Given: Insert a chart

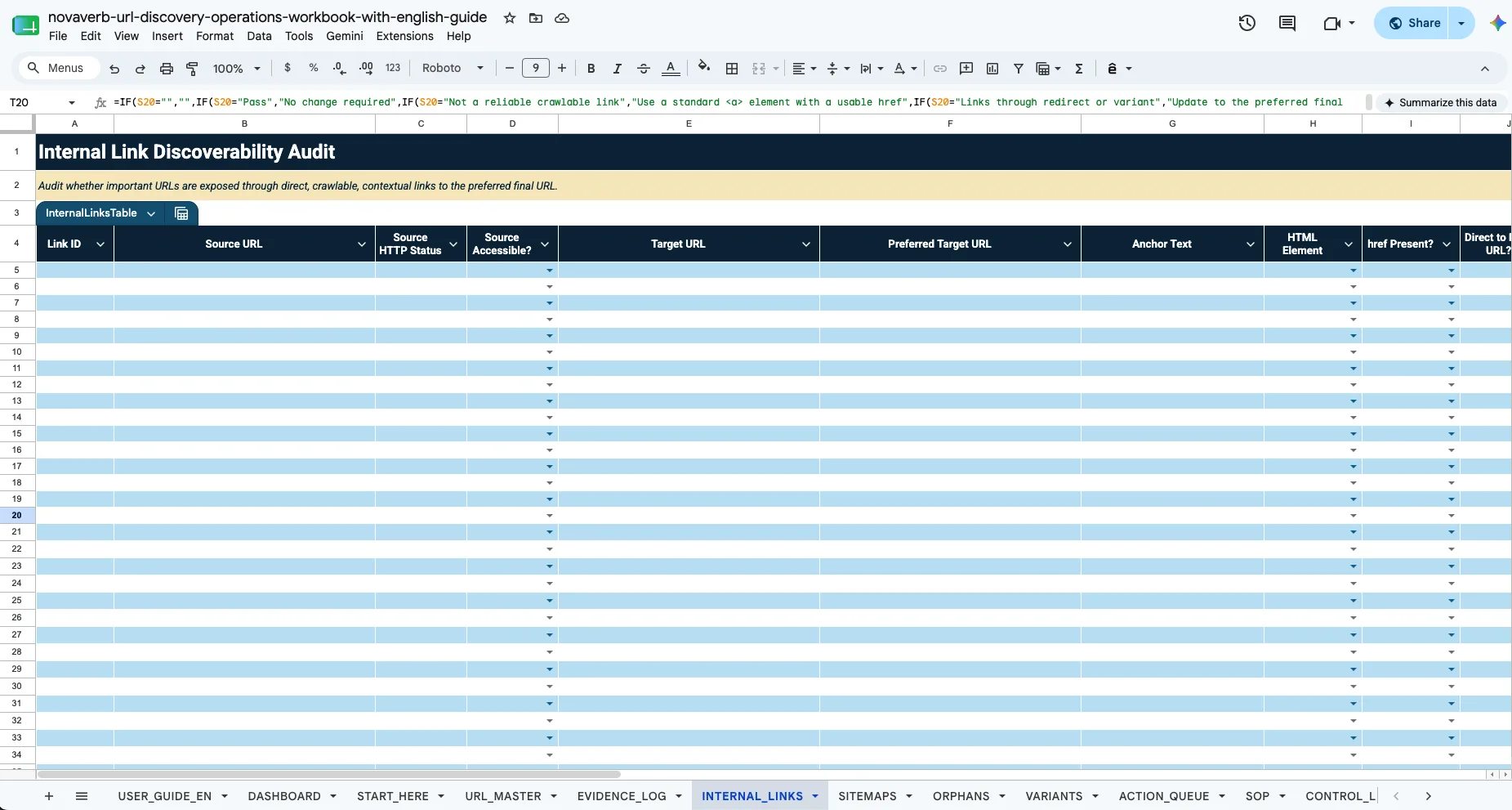Looking at the screenshot, I should [992, 69].
